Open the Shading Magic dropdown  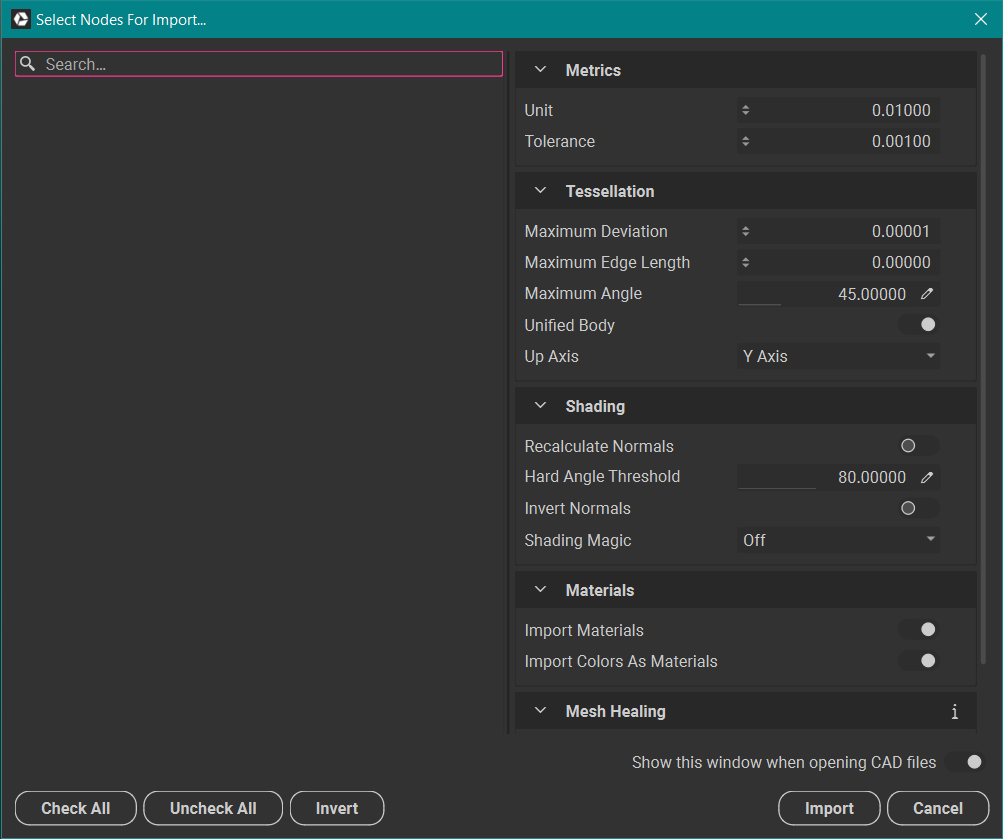(x=838, y=540)
